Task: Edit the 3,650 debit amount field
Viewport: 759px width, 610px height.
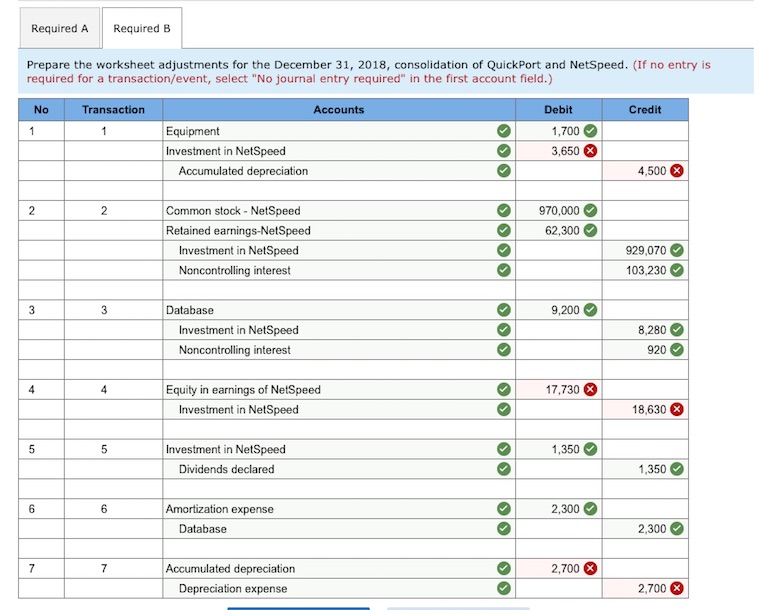Action: pos(559,151)
